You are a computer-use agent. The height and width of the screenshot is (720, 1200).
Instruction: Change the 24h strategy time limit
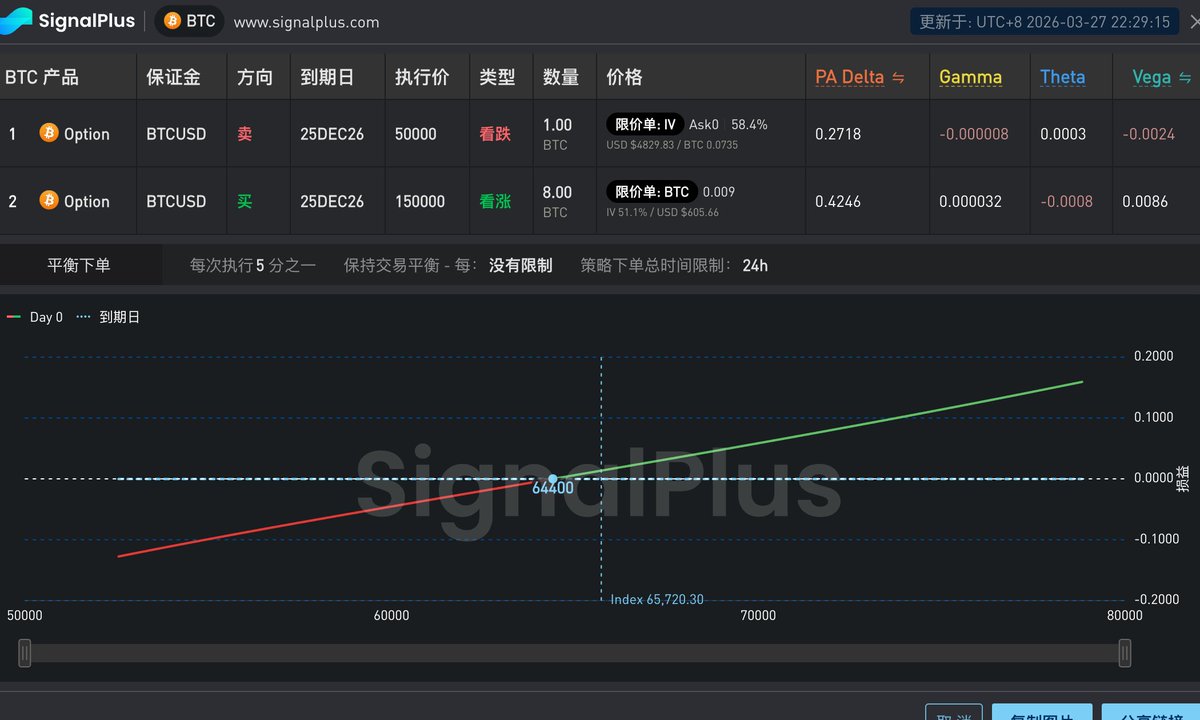pos(755,265)
